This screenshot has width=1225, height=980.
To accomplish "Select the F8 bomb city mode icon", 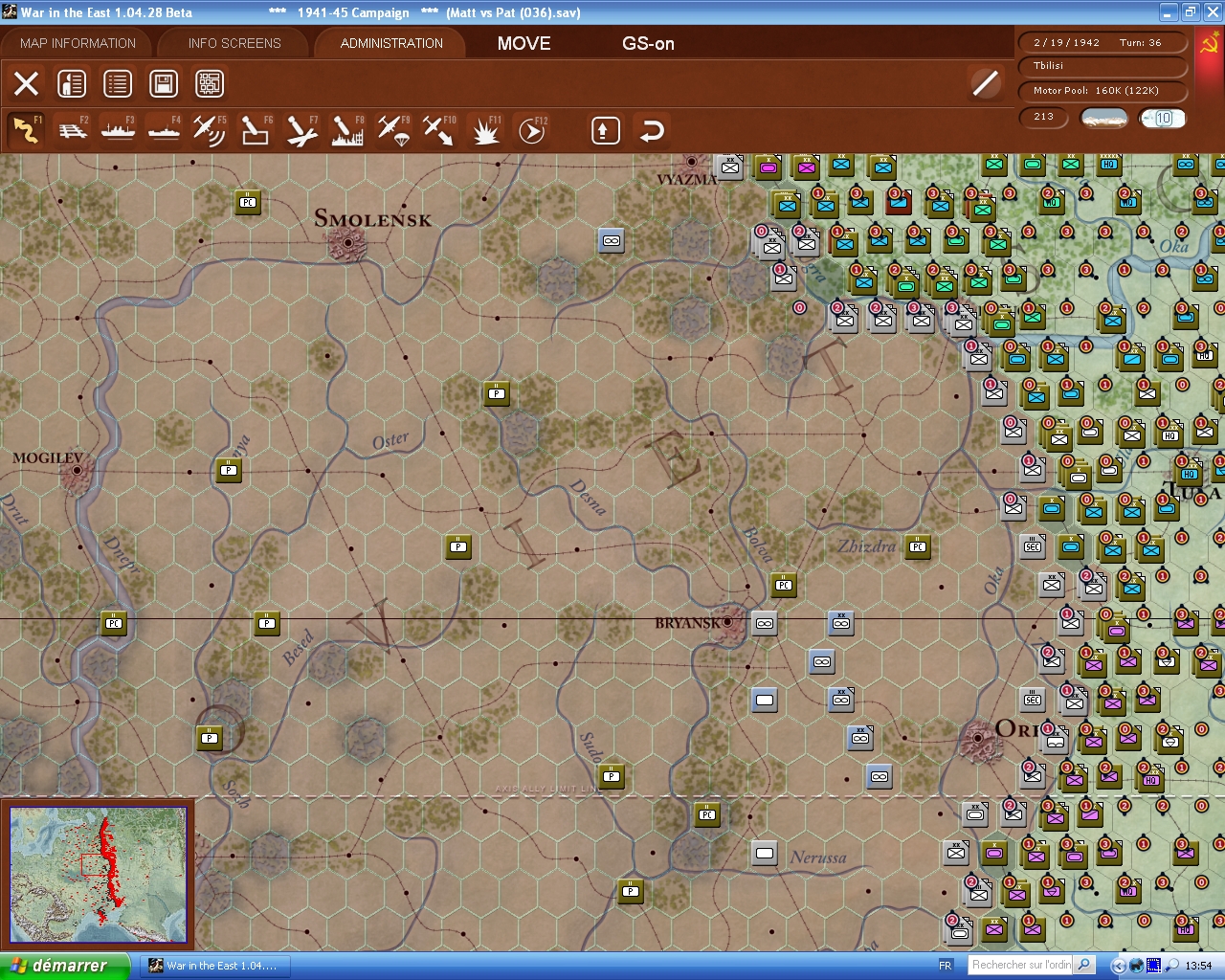I will coord(347,130).
